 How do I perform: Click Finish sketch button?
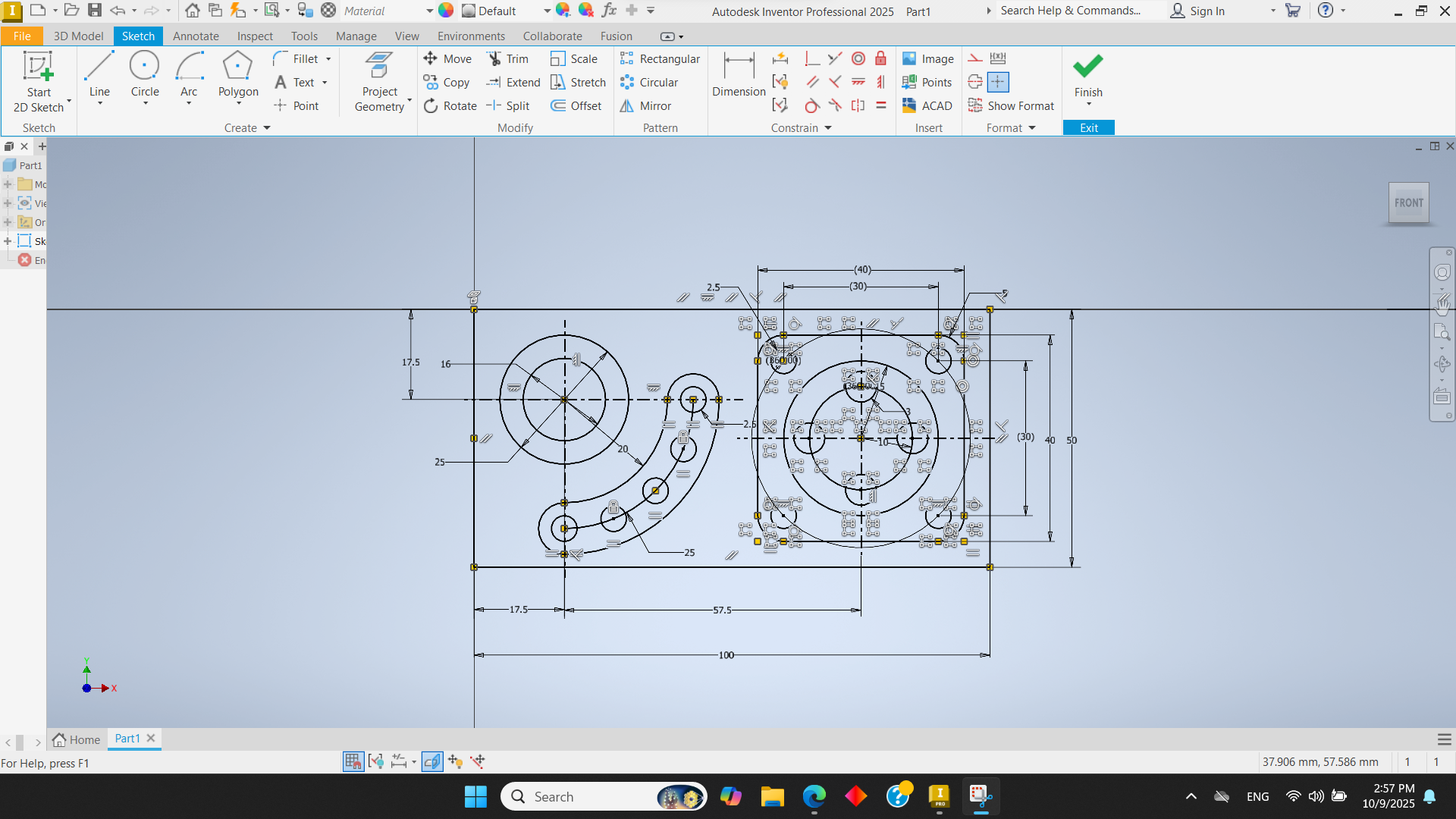click(x=1087, y=75)
